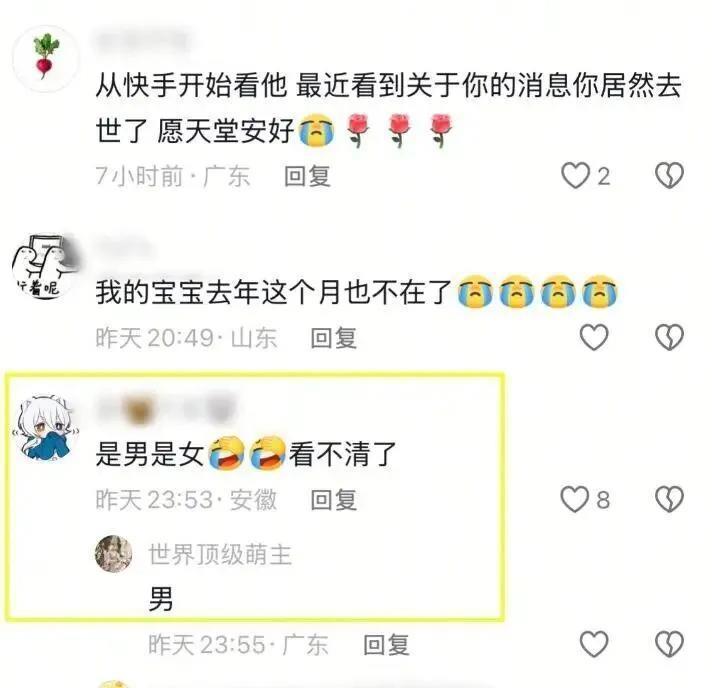
Task: Like the reply 男 by 世界顶级萌主
Action: [x=594, y=644]
